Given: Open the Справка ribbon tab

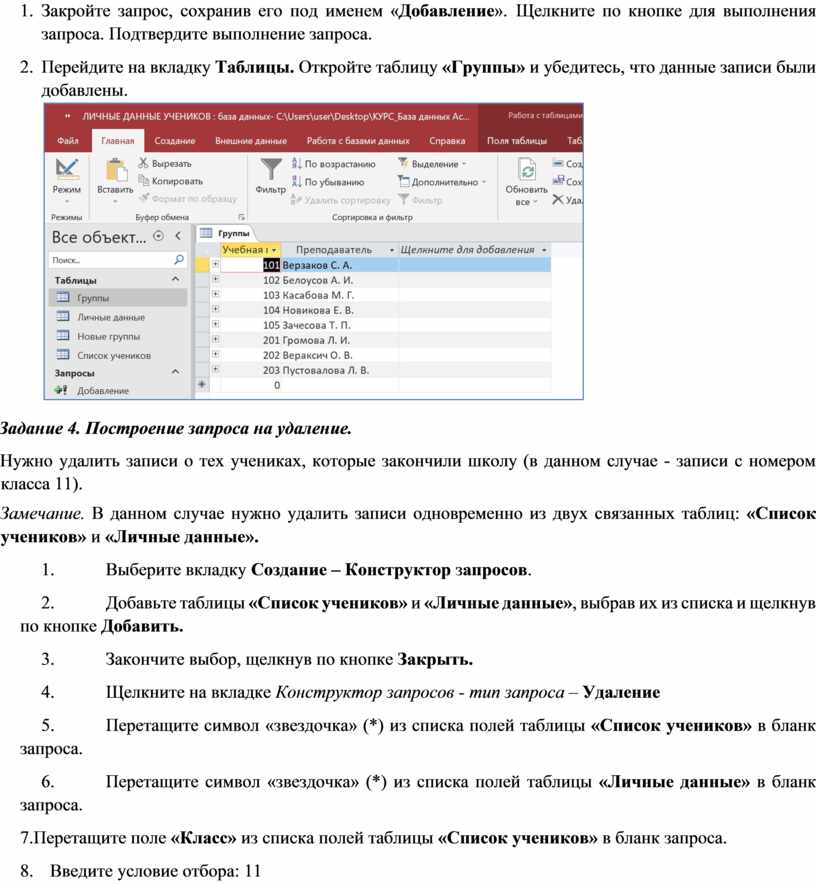Looking at the screenshot, I should (x=447, y=141).
